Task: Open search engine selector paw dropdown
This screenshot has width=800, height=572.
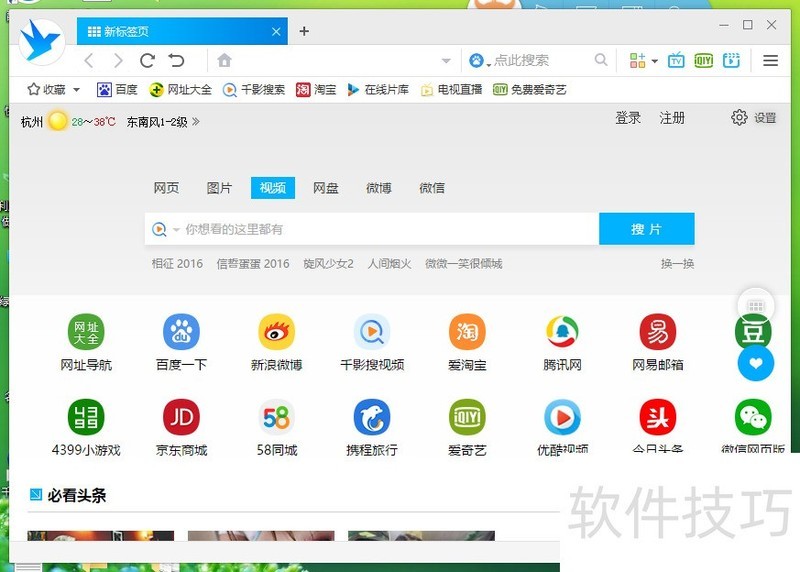Action: point(479,61)
